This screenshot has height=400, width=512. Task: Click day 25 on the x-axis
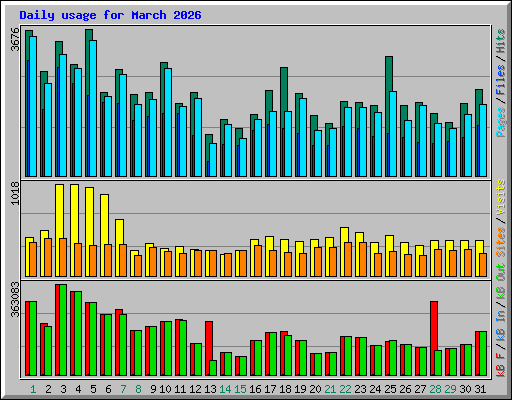(x=390, y=389)
